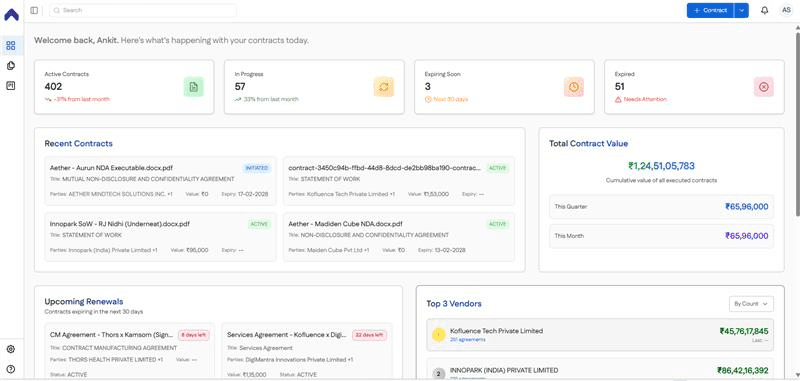This screenshot has width=800, height=381.
Task: Click the rank 1 vendor badge
Action: click(x=438, y=335)
